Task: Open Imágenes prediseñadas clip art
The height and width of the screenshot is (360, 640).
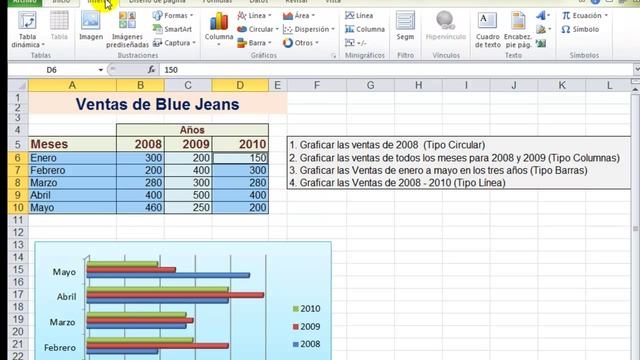Action: 127,29
